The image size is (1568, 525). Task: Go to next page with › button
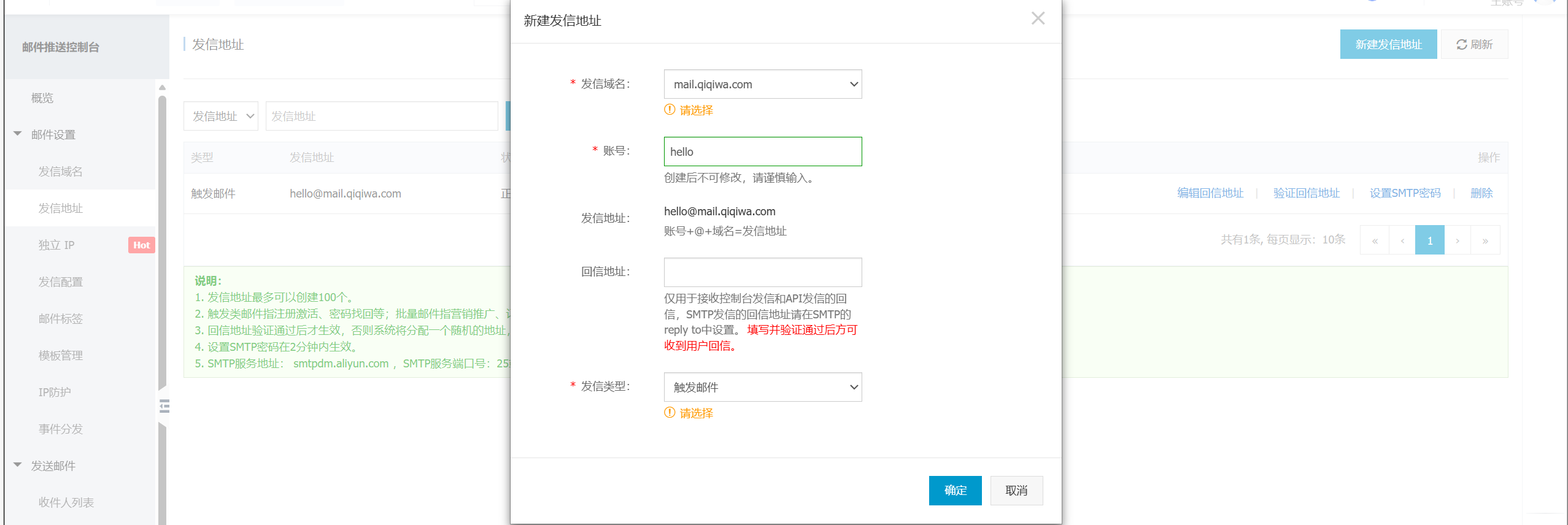pyautogui.click(x=1458, y=240)
